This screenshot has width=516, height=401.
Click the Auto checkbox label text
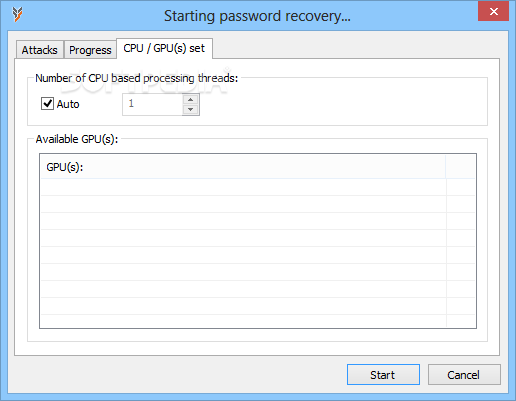[68, 104]
